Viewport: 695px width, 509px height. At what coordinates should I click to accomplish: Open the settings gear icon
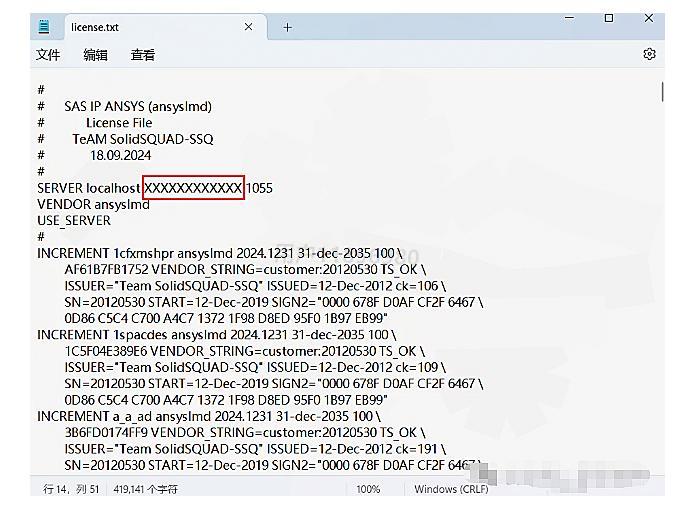[x=649, y=54]
